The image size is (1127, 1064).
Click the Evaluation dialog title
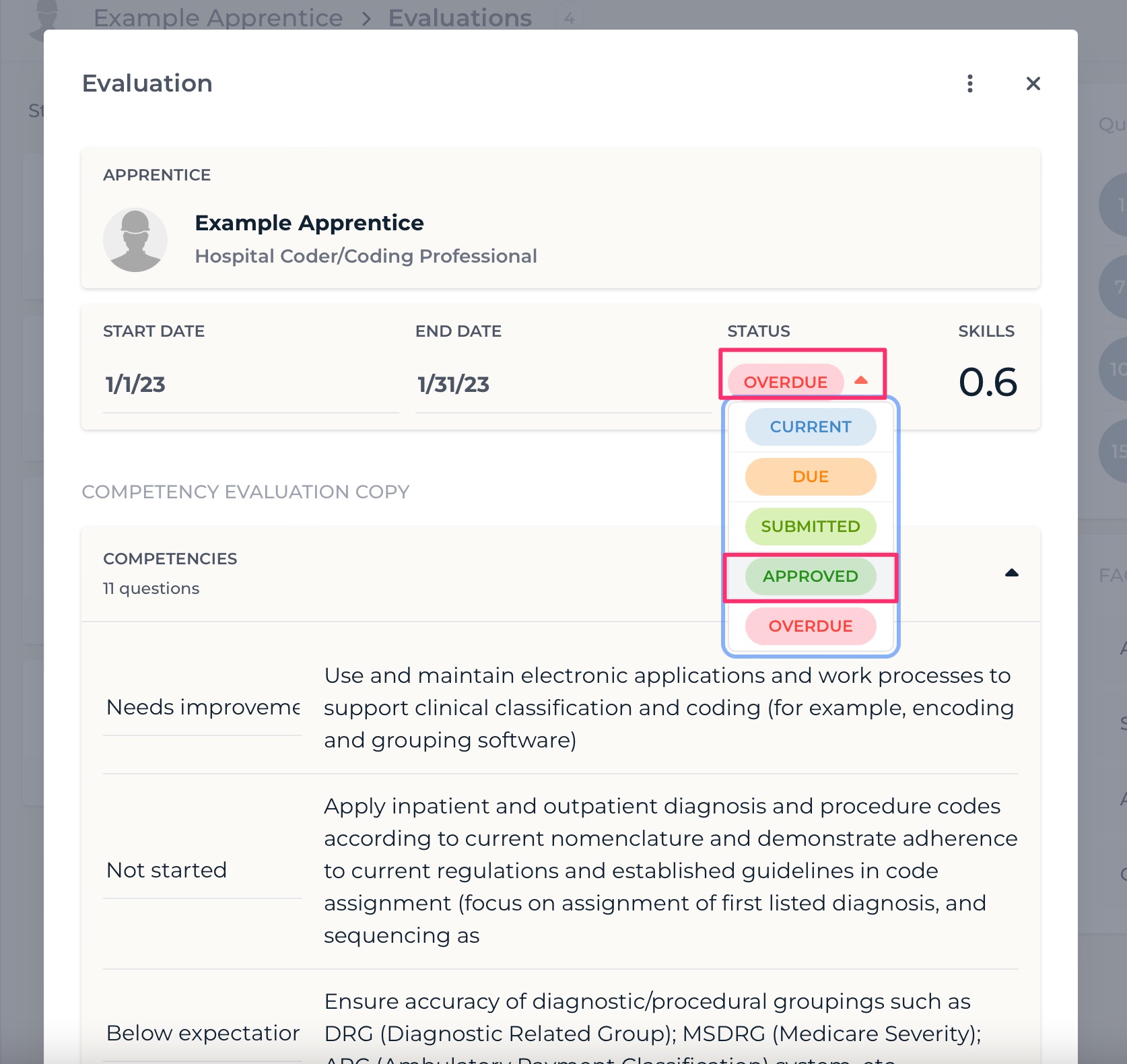(147, 84)
